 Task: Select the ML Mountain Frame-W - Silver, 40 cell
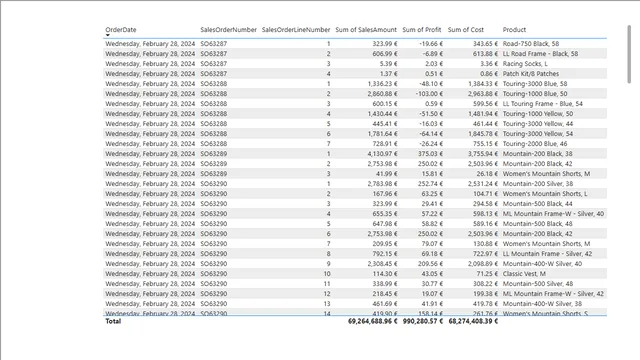553,214
